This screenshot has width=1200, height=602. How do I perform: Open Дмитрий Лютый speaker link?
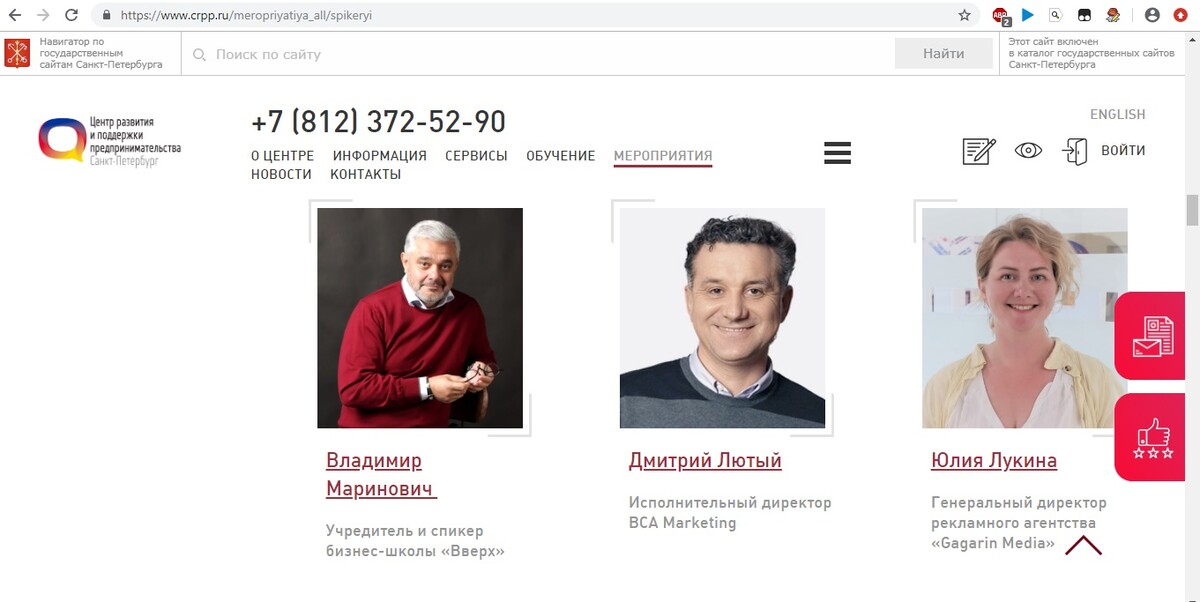pyautogui.click(x=705, y=460)
